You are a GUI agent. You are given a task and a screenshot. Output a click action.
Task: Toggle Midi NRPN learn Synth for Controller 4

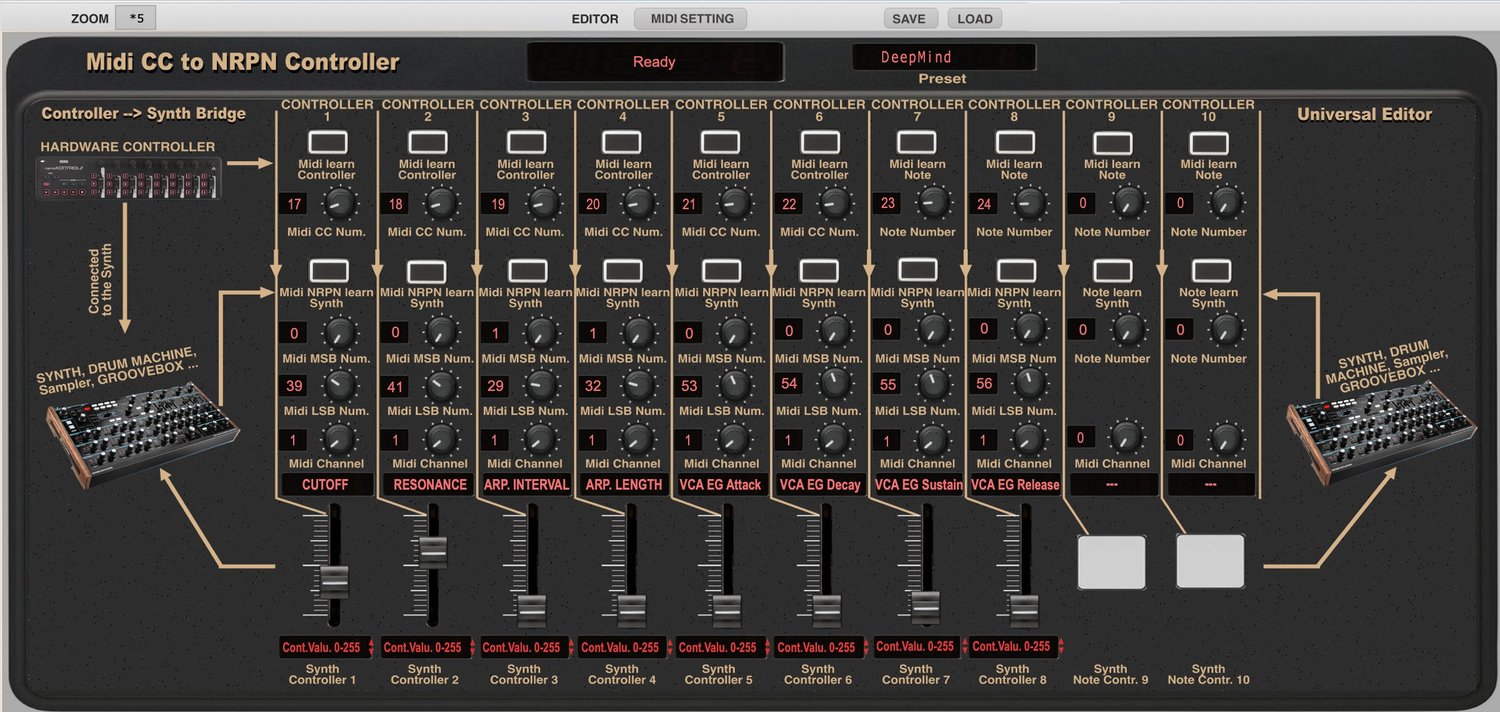(623, 270)
